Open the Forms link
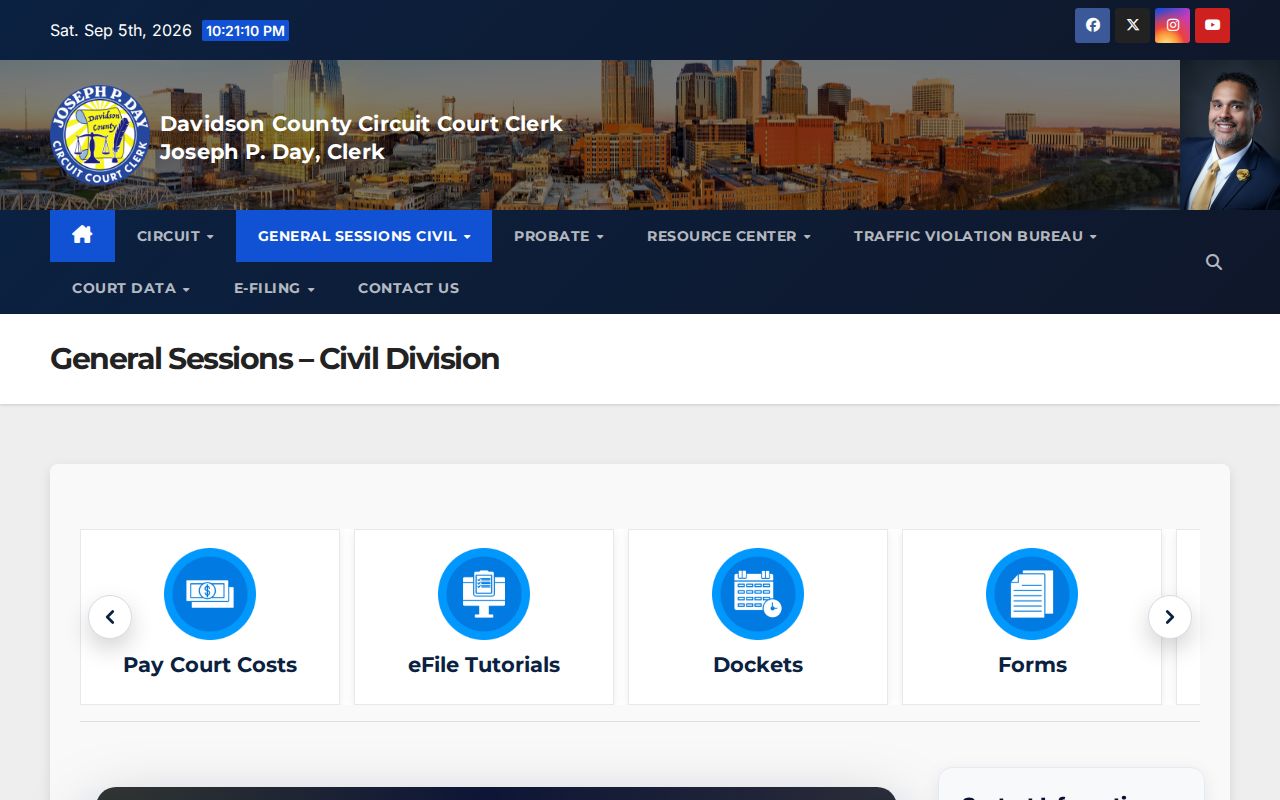This screenshot has height=800, width=1280. [1032, 665]
